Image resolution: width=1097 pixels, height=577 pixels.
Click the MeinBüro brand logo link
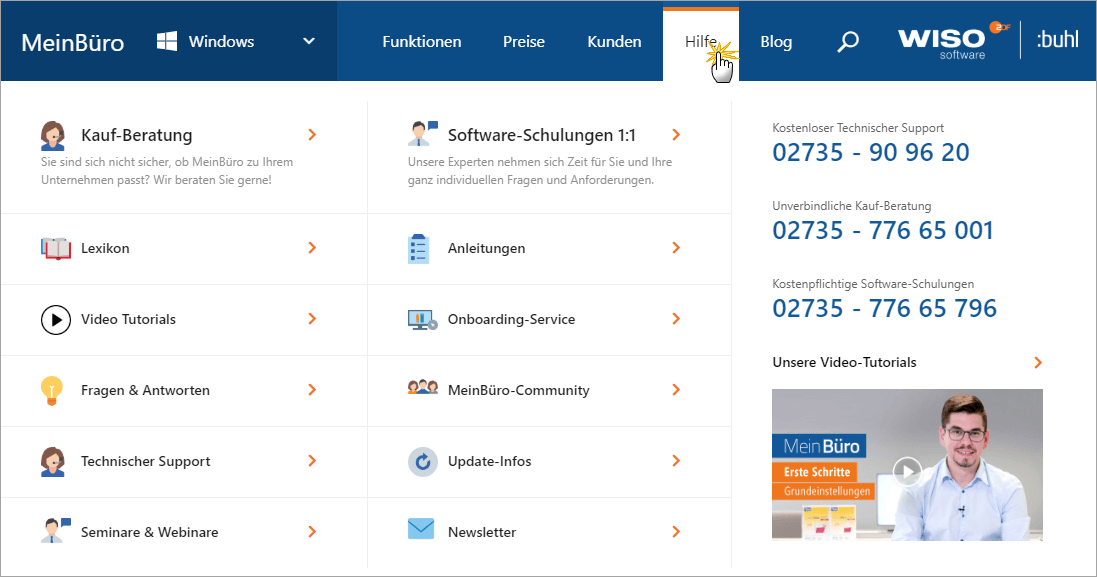click(x=73, y=43)
